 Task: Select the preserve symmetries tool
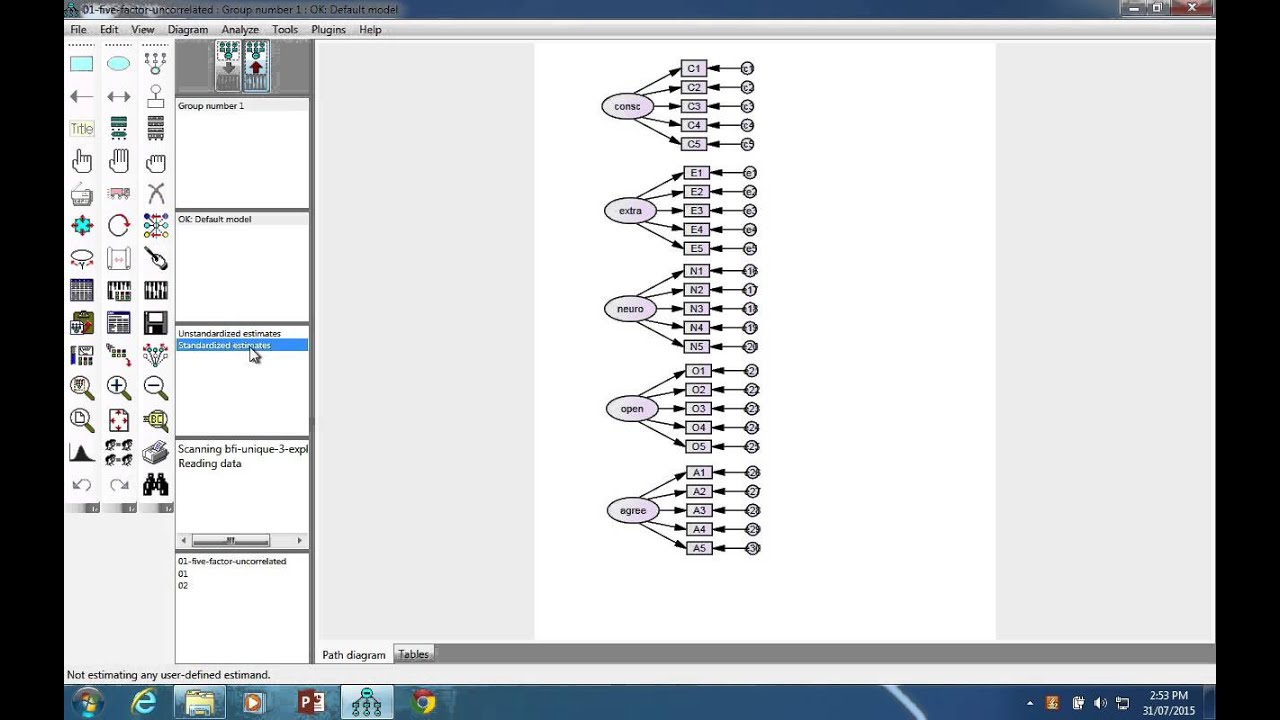tap(155, 355)
